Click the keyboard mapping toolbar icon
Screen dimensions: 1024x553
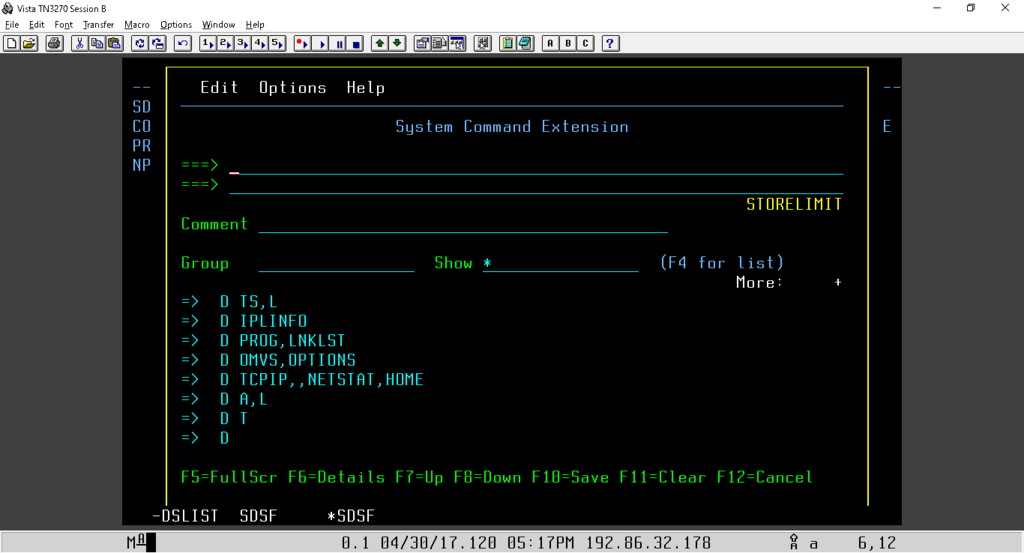[x=440, y=44]
